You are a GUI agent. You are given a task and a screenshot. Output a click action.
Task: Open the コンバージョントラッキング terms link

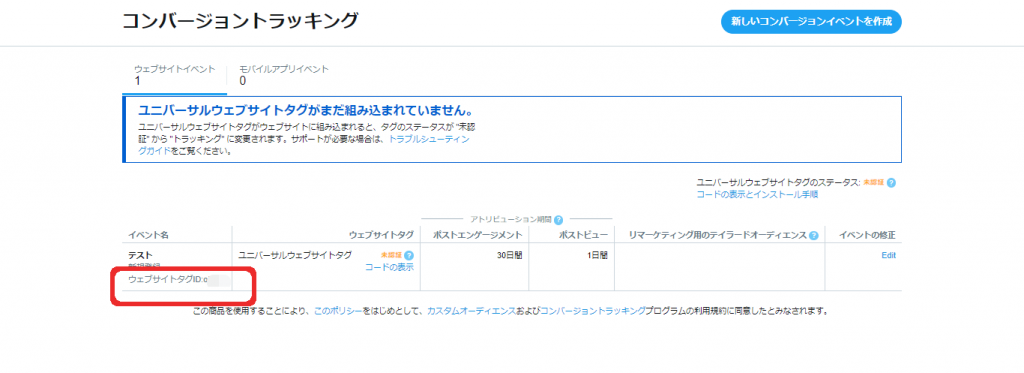click(x=592, y=311)
